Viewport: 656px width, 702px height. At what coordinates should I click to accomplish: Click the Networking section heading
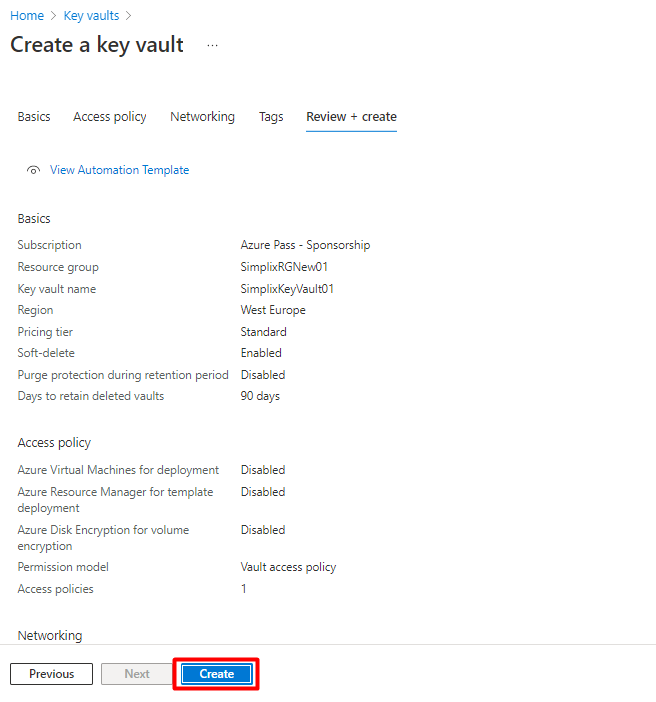[50, 636]
